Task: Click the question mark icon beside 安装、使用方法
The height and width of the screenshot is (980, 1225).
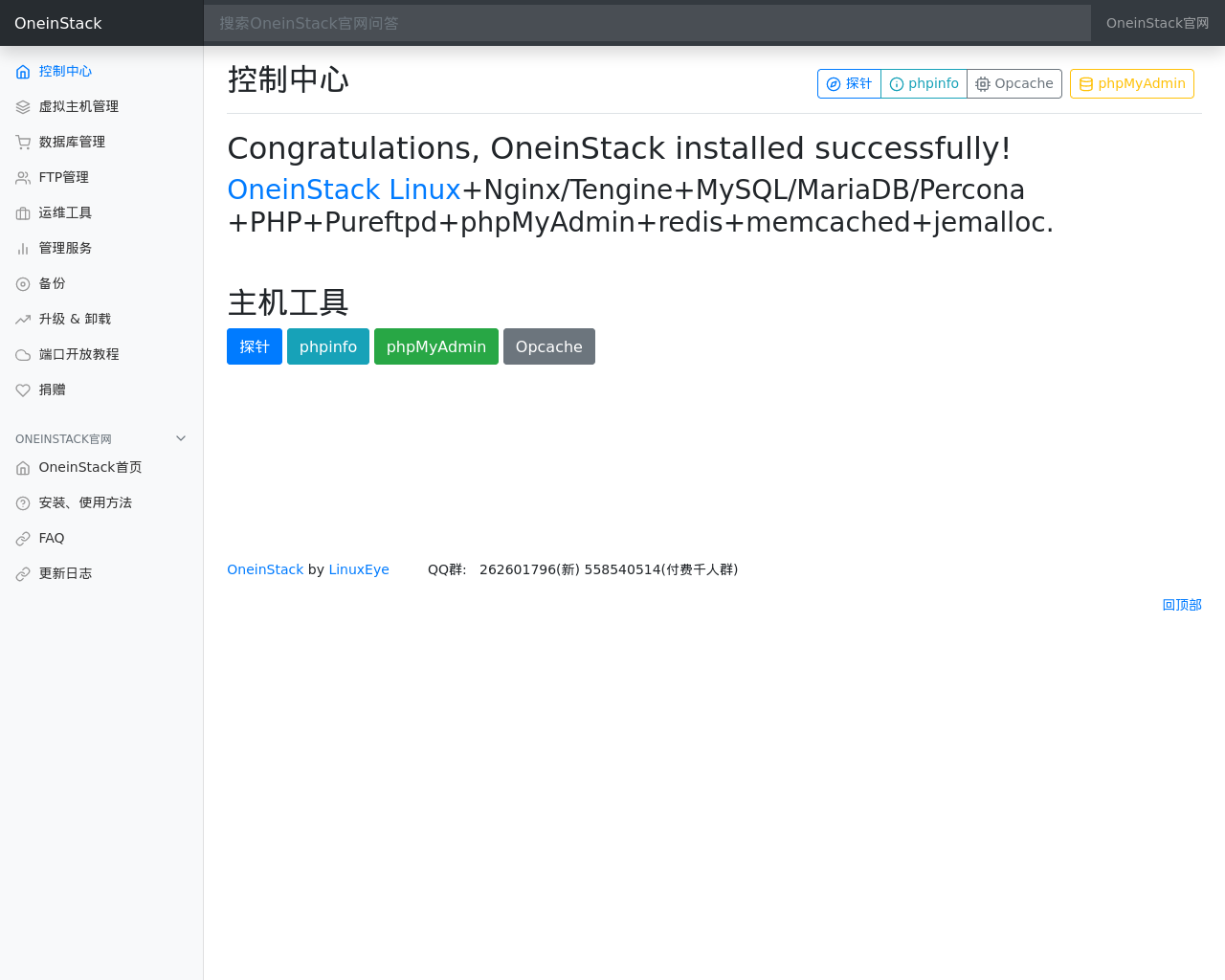Action: tap(23, 503)
